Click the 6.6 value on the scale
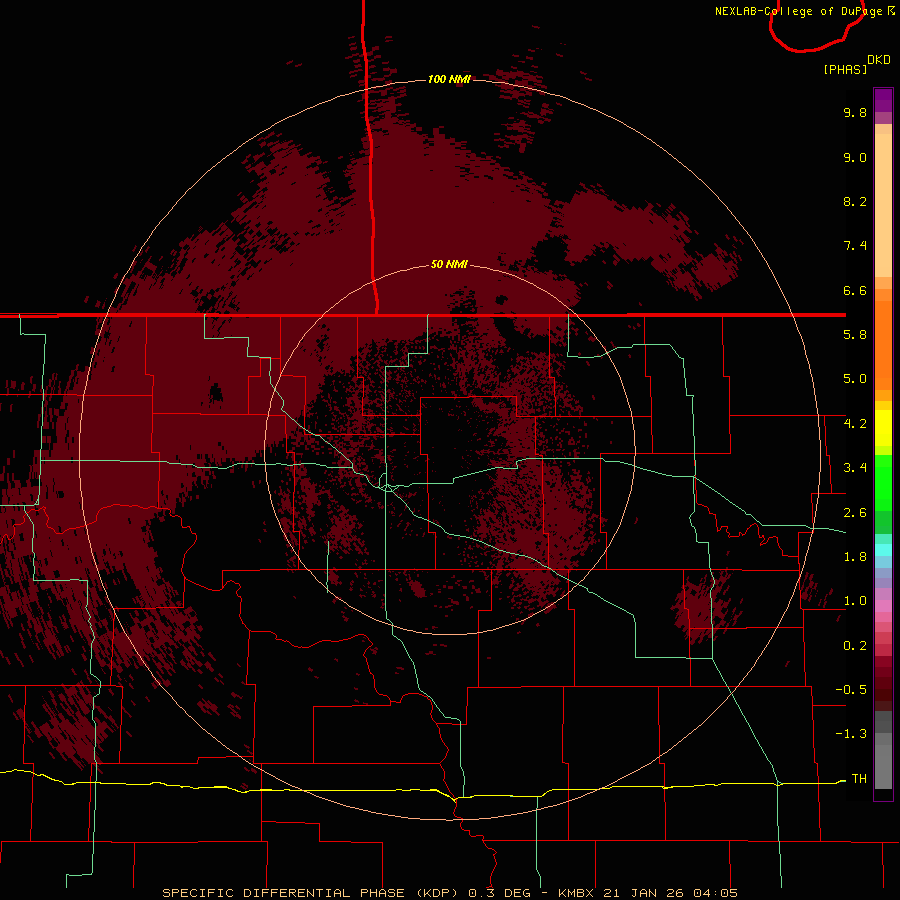This screenshot has height=900, width=900. tap(855, 290)
